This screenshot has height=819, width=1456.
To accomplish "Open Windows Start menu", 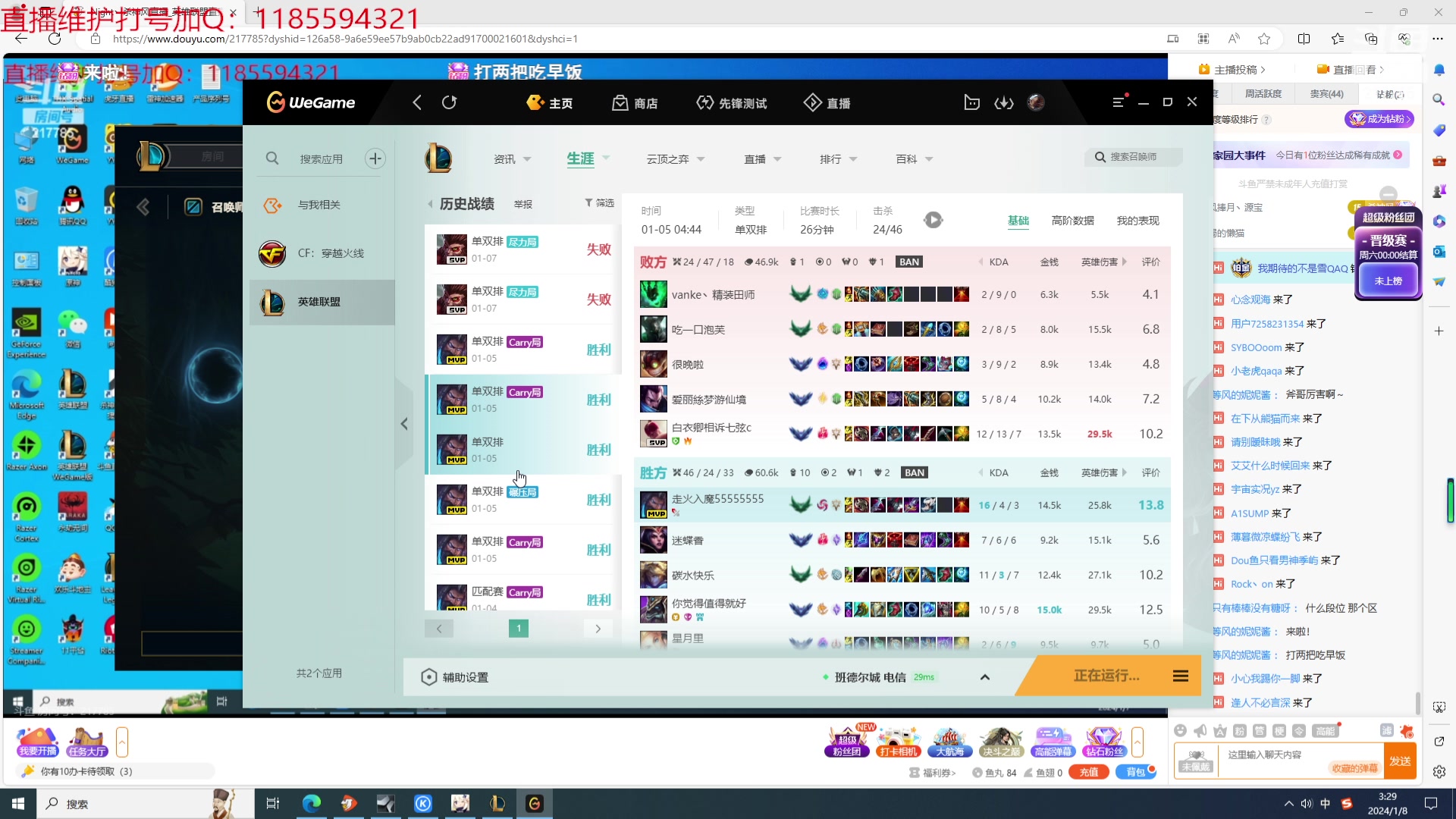I will coord(18,804).
